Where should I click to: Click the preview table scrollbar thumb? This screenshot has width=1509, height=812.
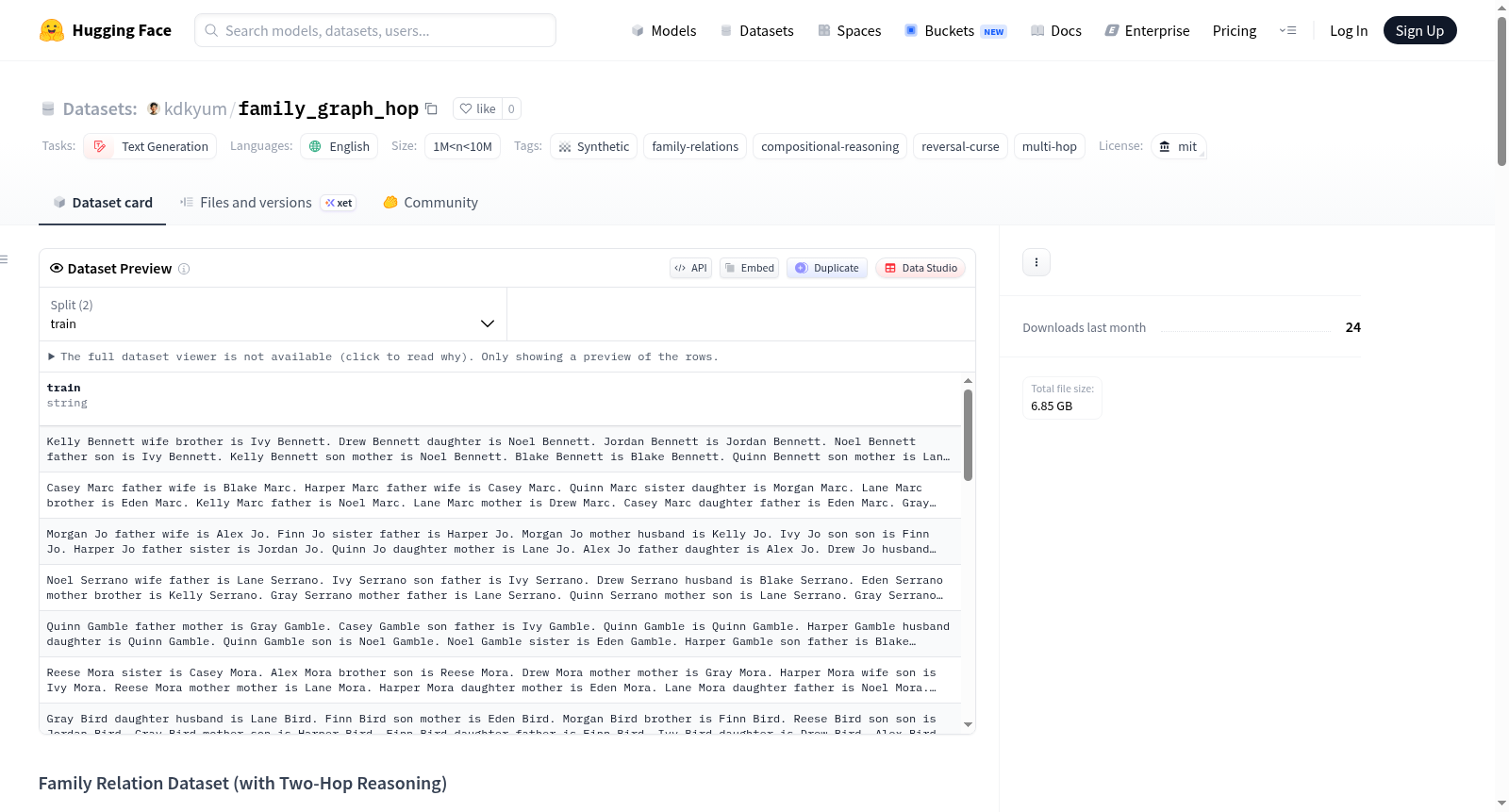pyautogui.click(x=968, y=435)
